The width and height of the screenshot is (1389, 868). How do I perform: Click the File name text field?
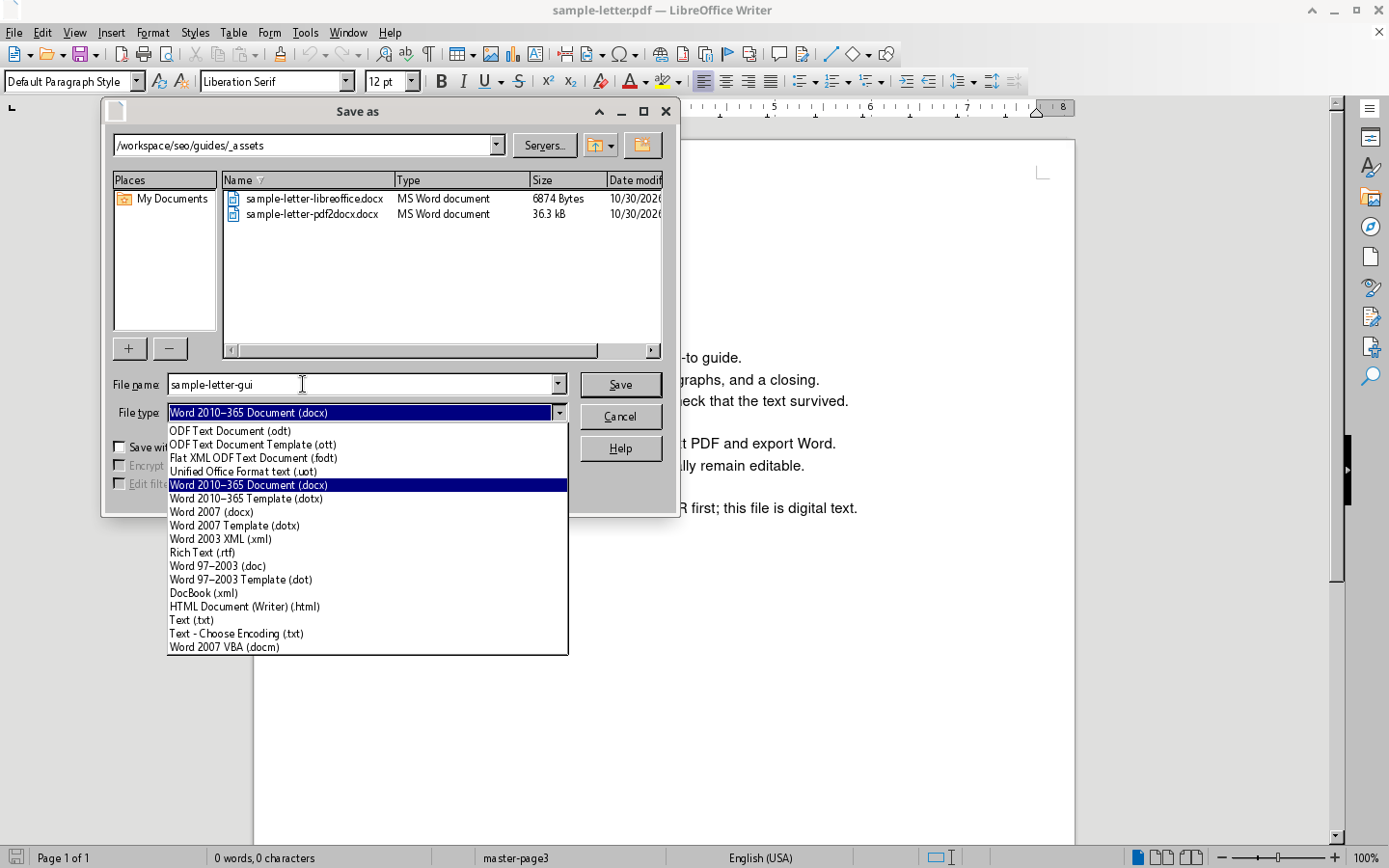tap(359, 385)
